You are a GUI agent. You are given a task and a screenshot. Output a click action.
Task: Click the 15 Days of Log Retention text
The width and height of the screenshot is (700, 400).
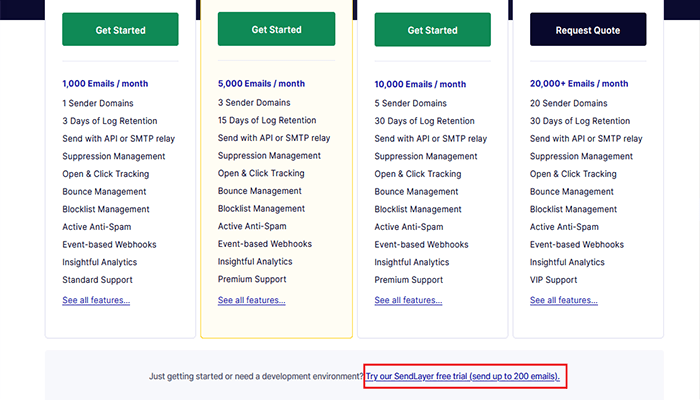tap(270, 120)
